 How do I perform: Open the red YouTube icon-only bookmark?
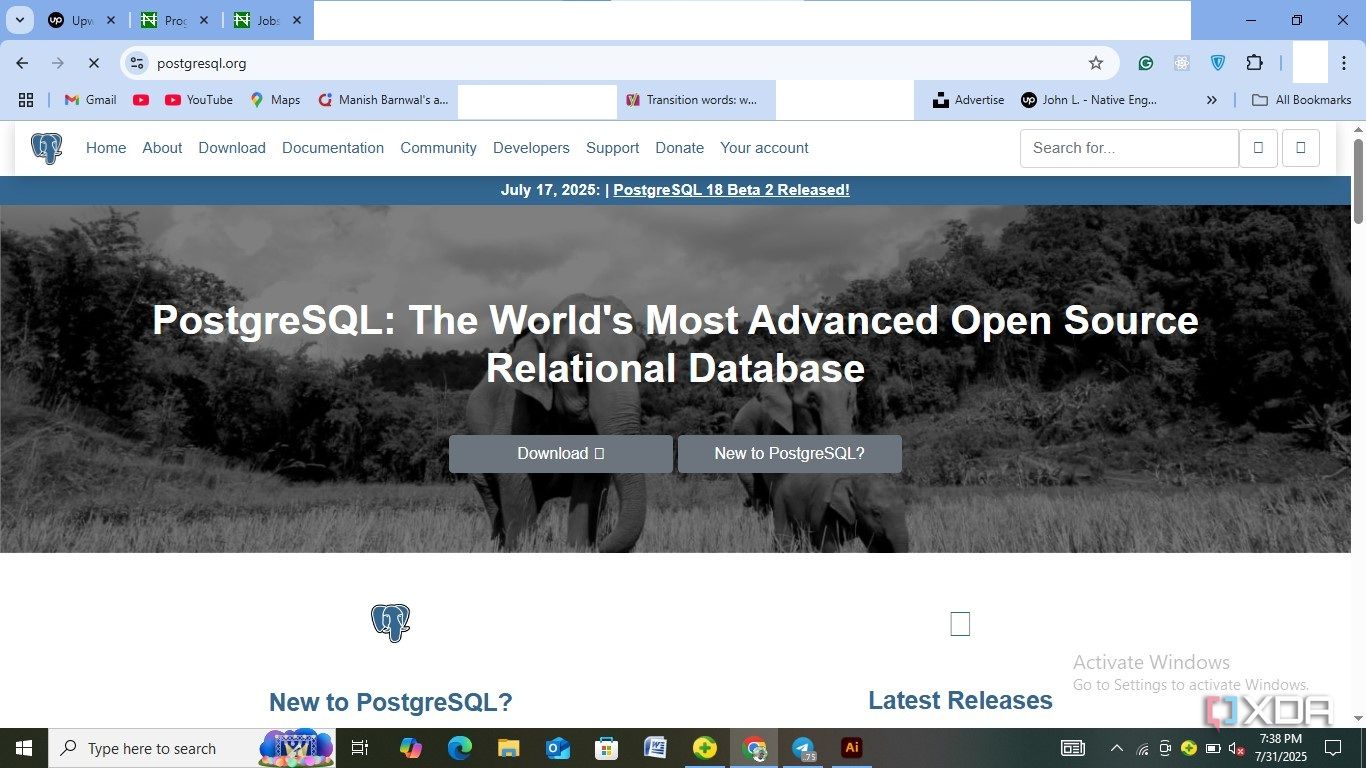point(141,100)
